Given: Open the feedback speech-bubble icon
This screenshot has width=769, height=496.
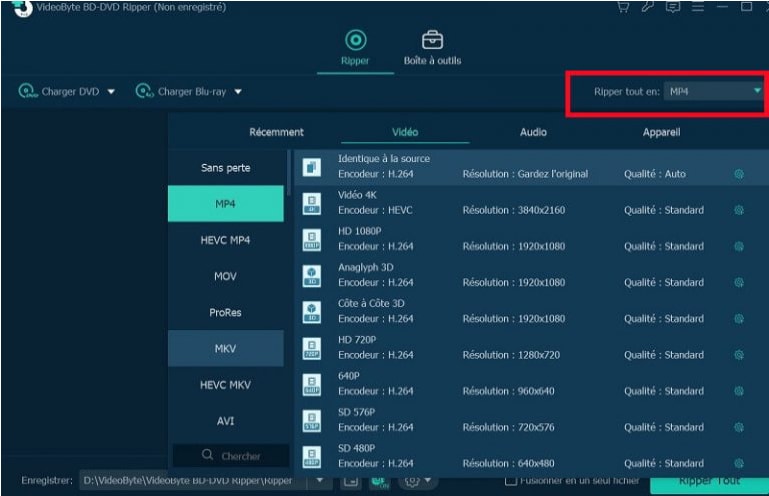Looking at the screenshot, I should pos(673,7).
